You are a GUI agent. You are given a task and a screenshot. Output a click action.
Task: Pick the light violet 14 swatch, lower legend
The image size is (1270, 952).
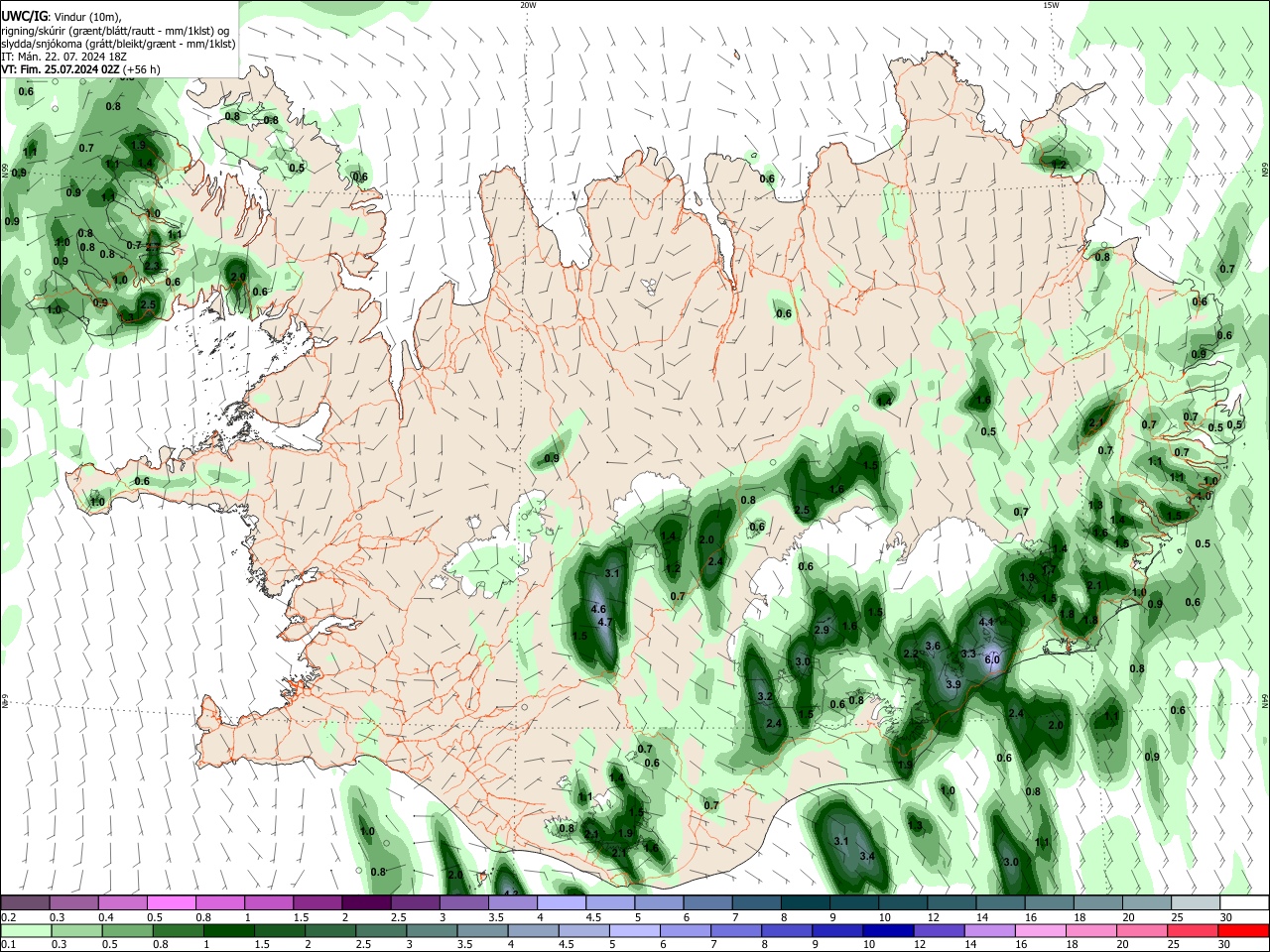(x=988, y=931)
